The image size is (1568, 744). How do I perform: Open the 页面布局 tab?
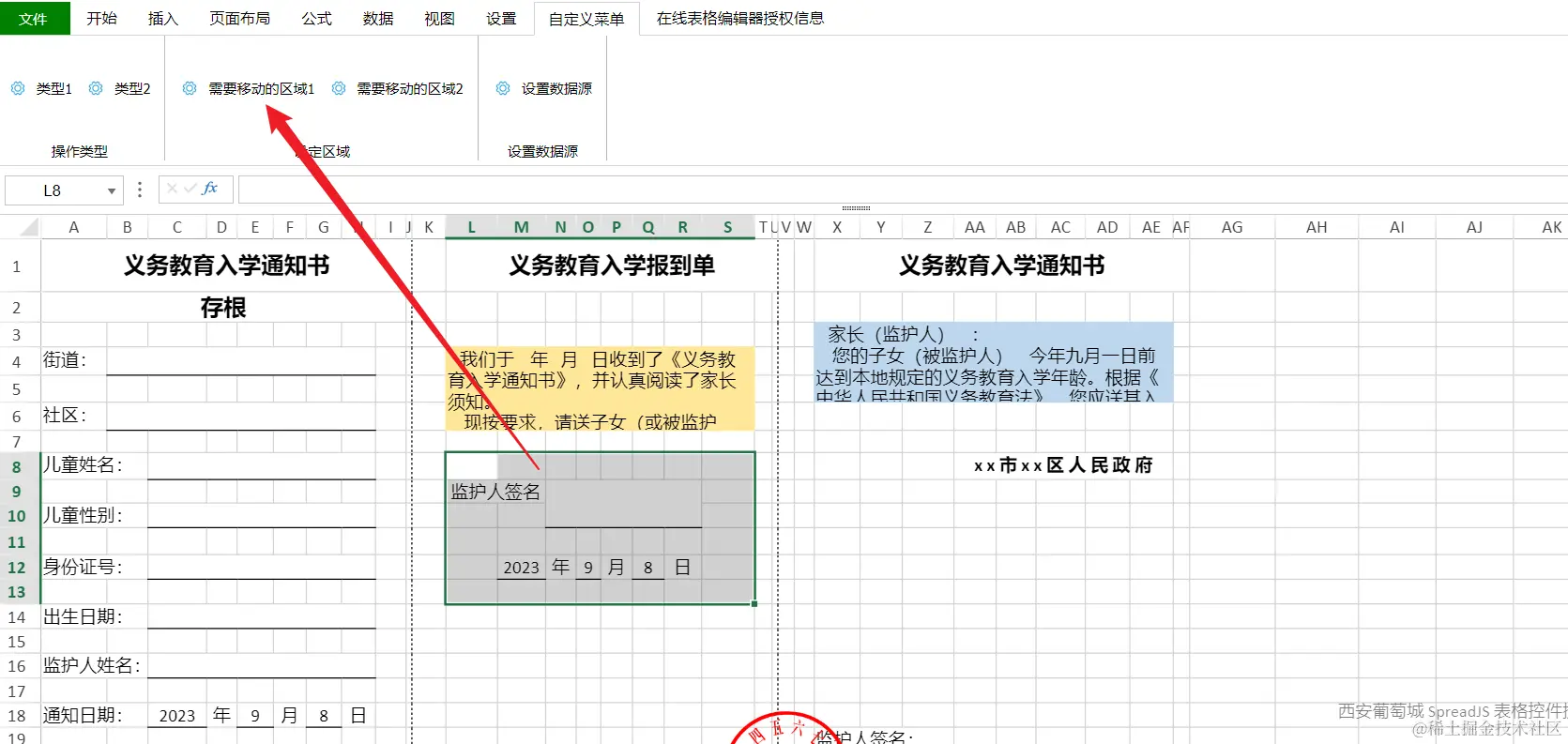(x=239, y=18)
